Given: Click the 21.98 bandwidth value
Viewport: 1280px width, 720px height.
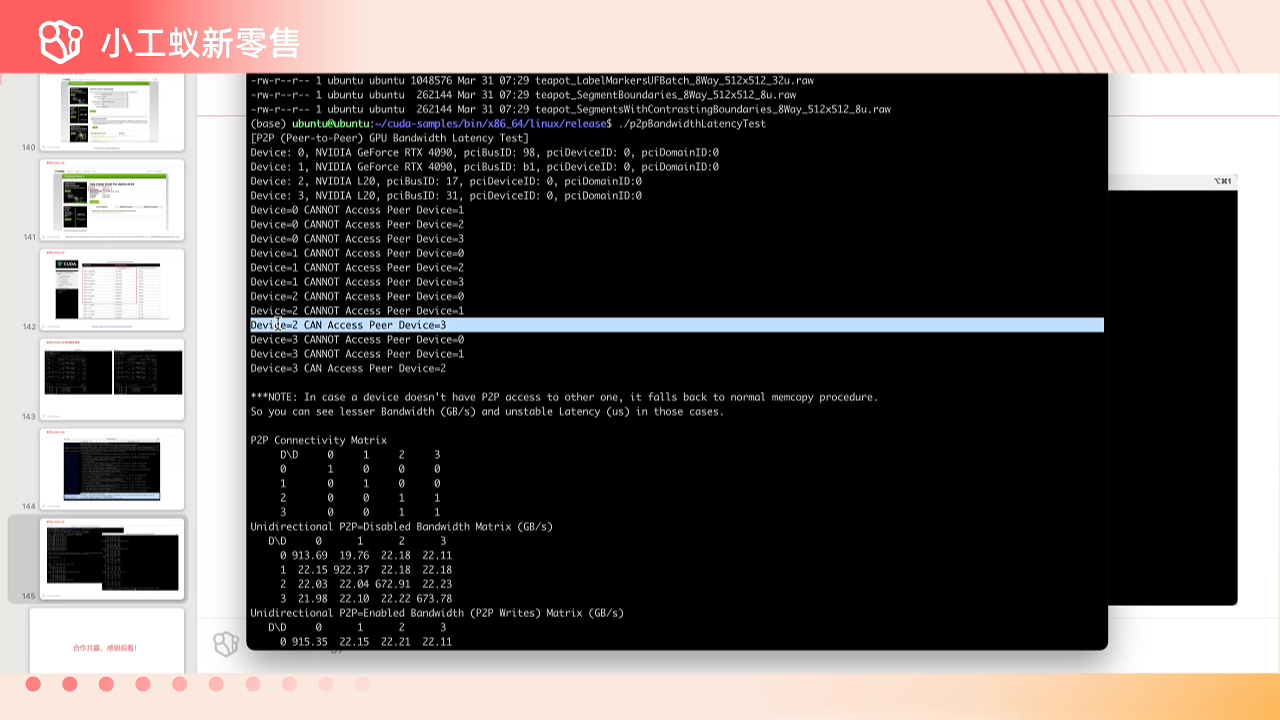Looking at the screenshot, I should coord(313,599).
